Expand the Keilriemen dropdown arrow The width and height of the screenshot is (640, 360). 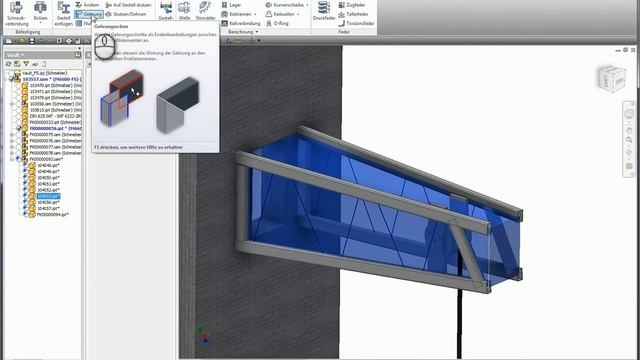click(256, 15)
